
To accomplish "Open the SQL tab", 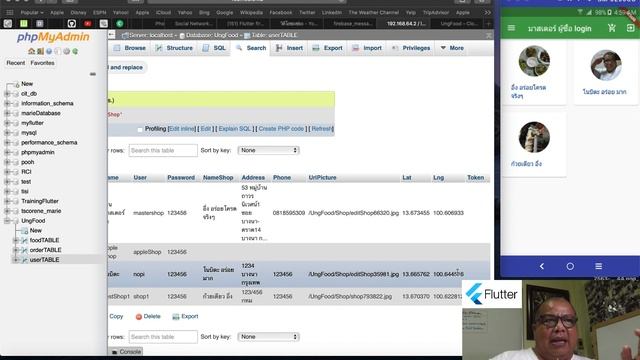I will point(214,48).
